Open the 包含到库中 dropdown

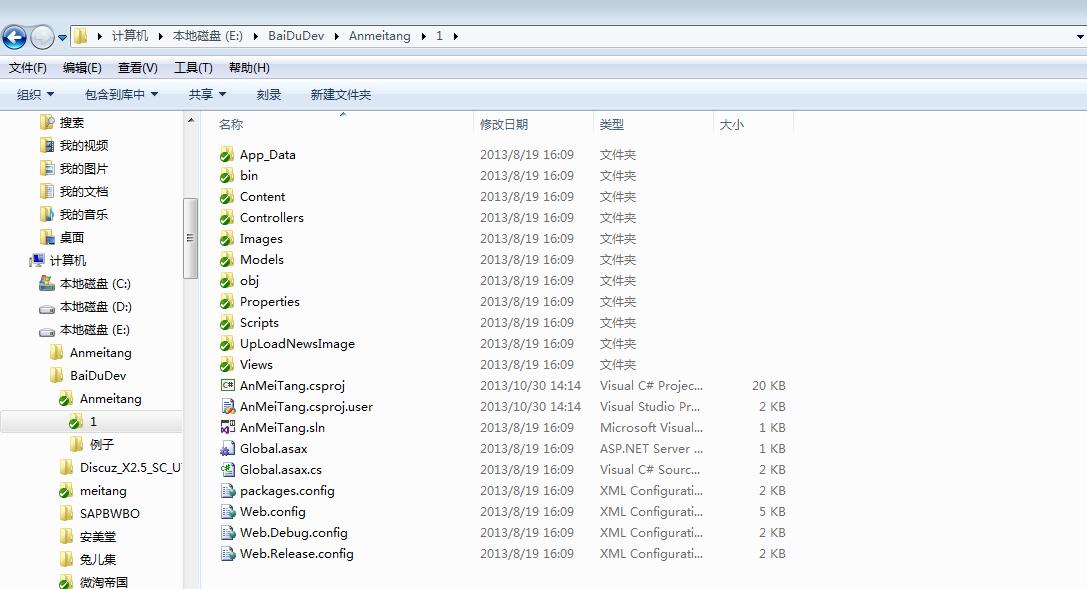121,95
